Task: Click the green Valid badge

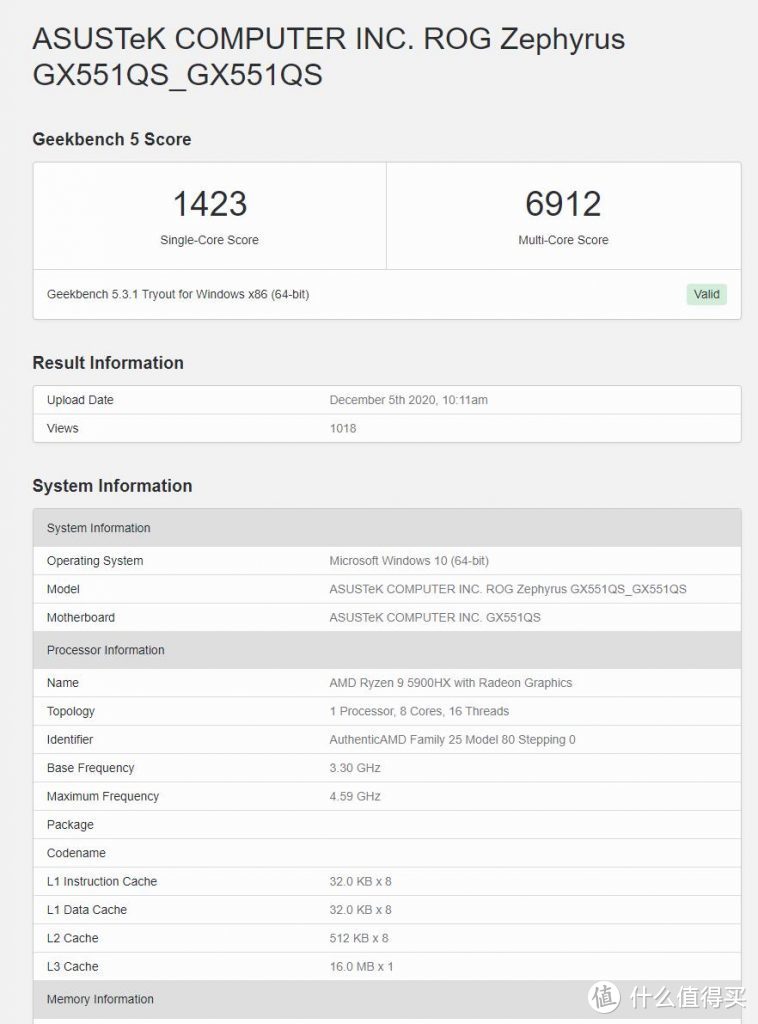Action: (706, 294)
